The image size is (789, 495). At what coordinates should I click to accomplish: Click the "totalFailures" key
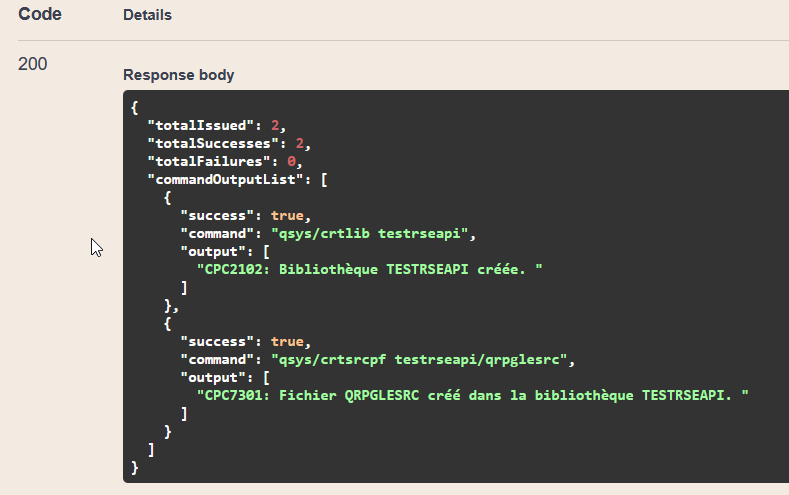205,161
